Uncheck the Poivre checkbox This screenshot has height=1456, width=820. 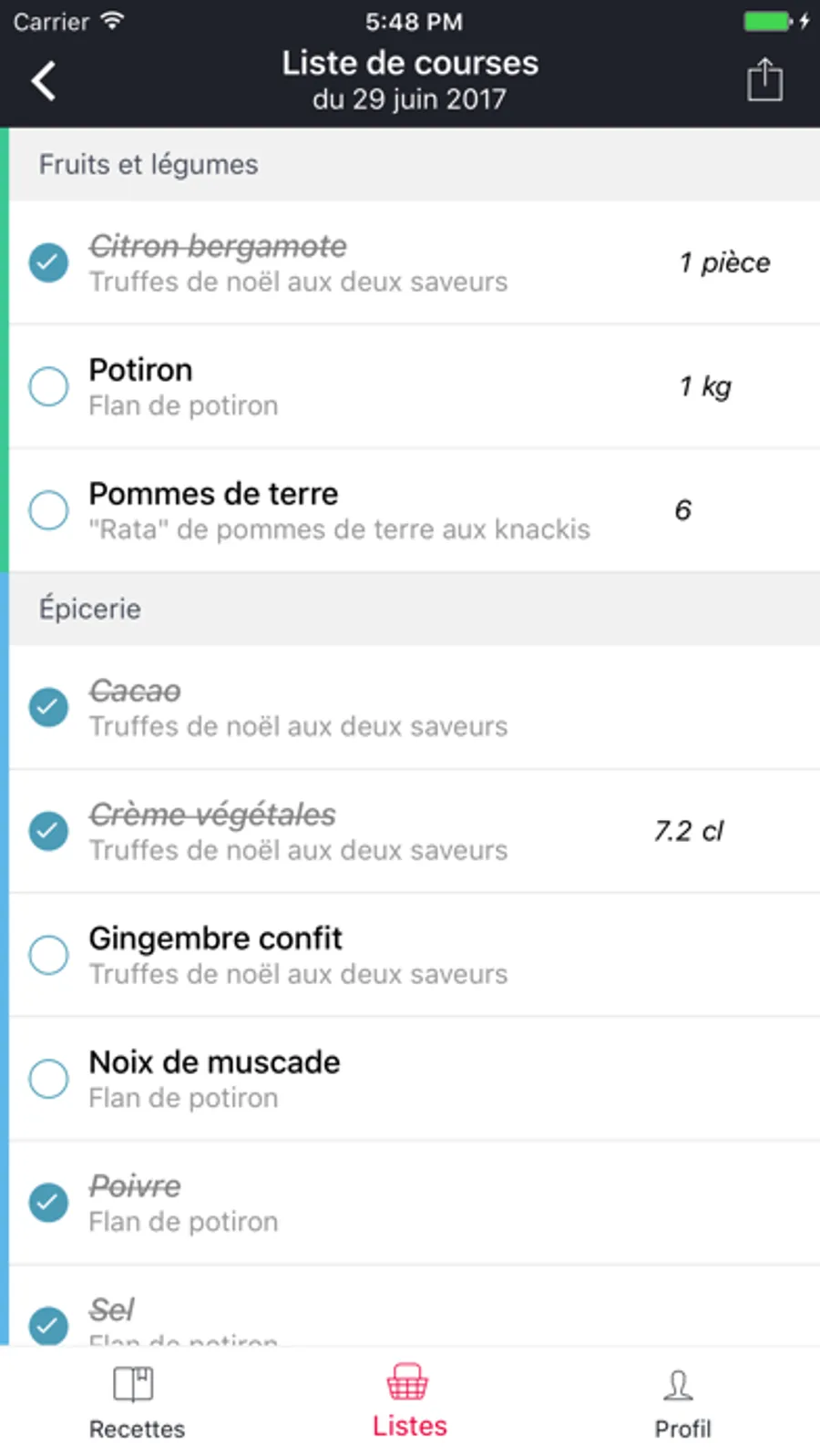(x=48, y=1203)
